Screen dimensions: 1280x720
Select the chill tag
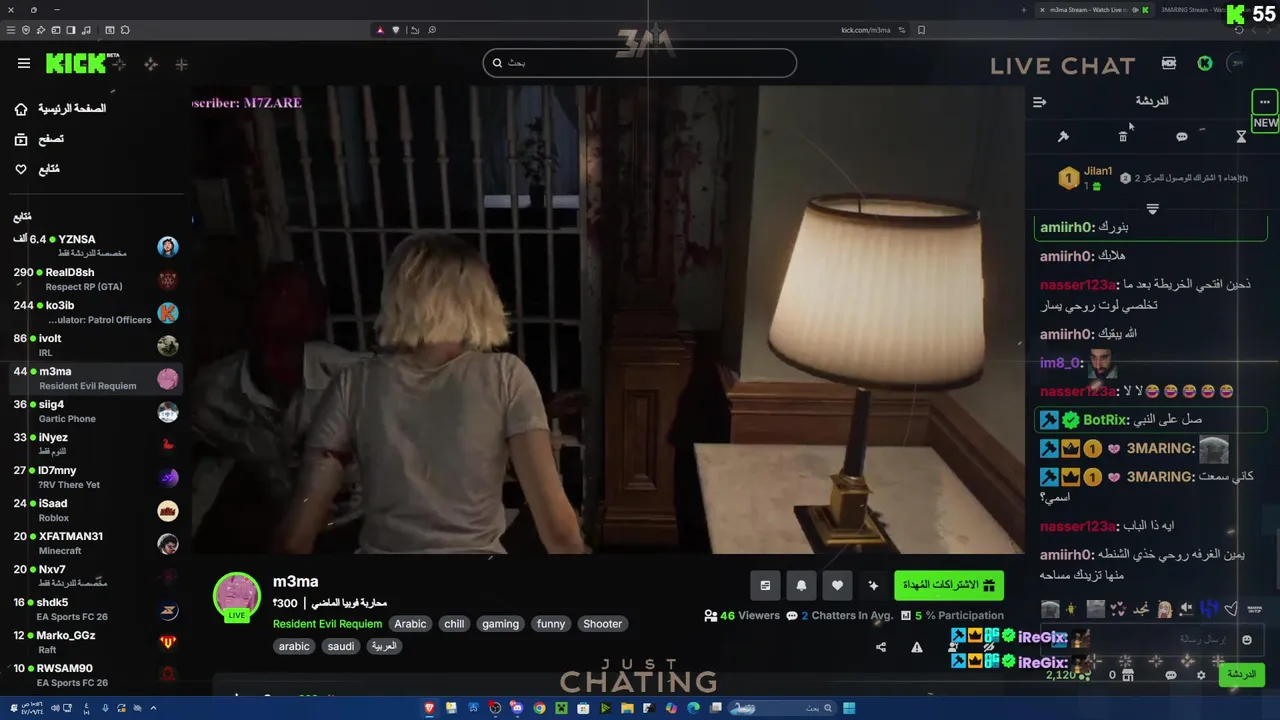454,623
